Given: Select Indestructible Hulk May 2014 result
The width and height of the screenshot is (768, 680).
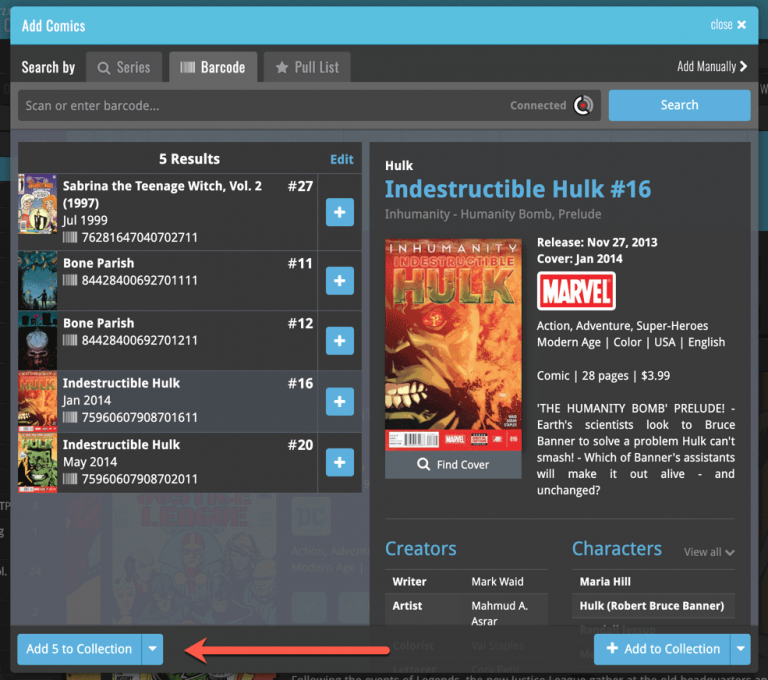Looking at the screenshot, I should tap(168, 462).
